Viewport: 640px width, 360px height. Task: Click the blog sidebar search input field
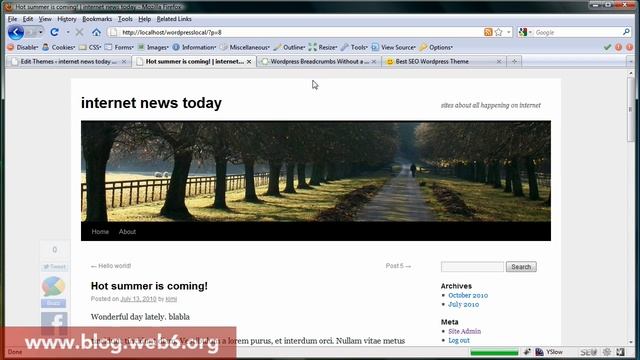(x=472, y=267)
